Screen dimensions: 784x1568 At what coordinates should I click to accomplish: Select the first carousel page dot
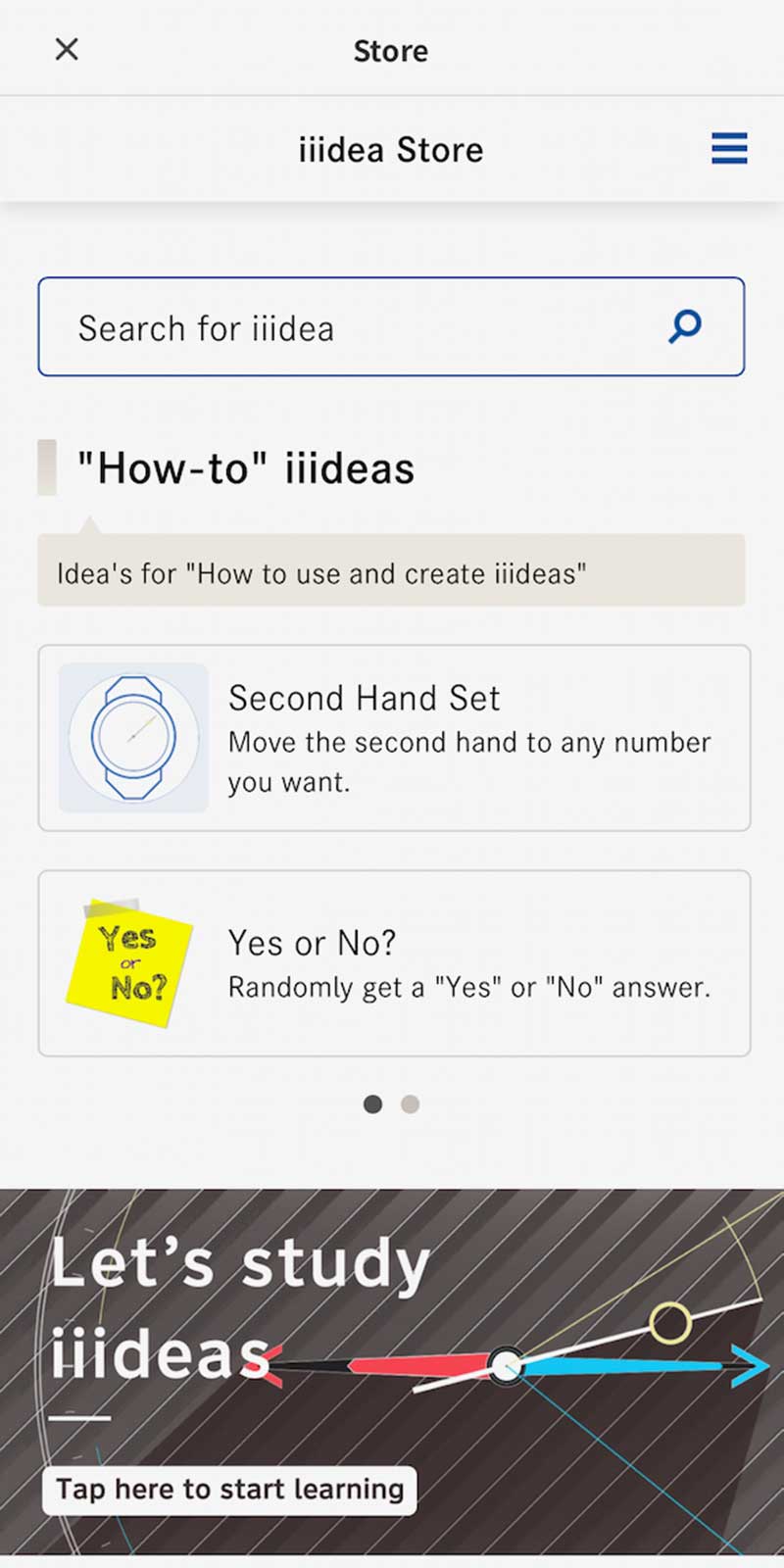point(372,1104)
